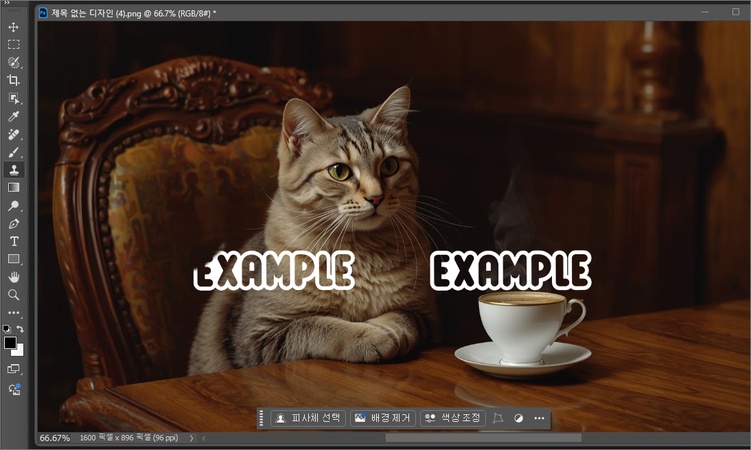This screenshot has width=751, height=450.
Task: Select the Rectangular Marquee tool
Action: click(14, 45)
